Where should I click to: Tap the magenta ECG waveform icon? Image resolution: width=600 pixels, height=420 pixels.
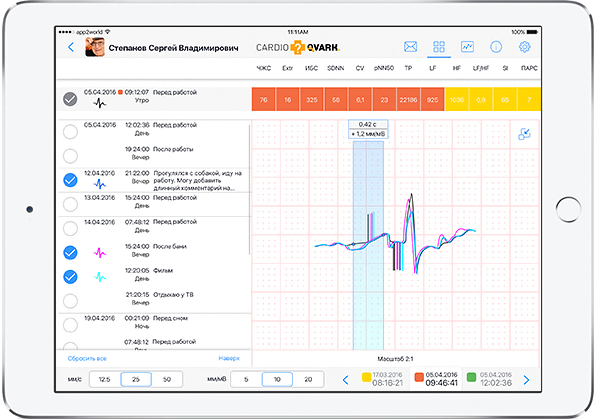(x=100, y=253)
